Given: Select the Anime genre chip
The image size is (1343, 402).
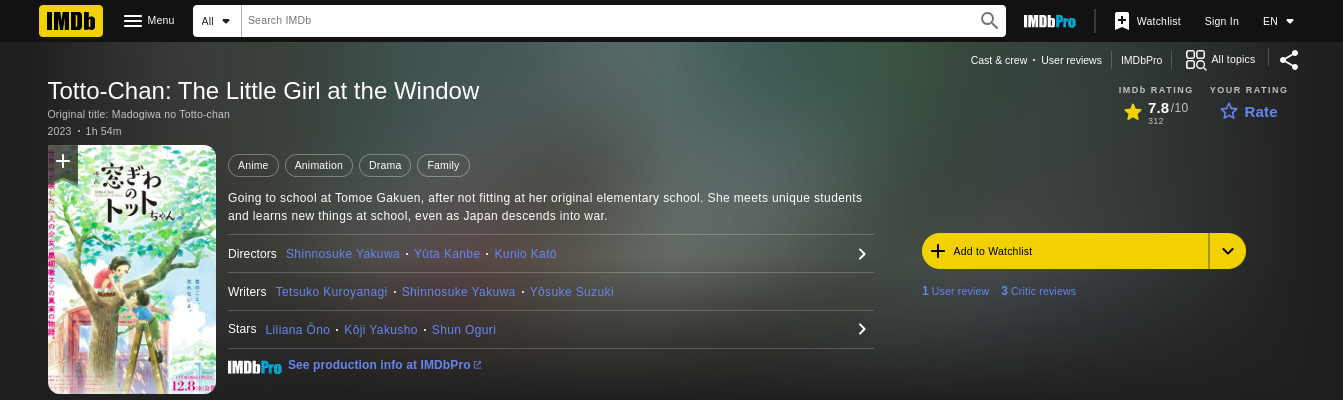Looking at the screenshot, I should pyautogui.click(x=253, y=165).
